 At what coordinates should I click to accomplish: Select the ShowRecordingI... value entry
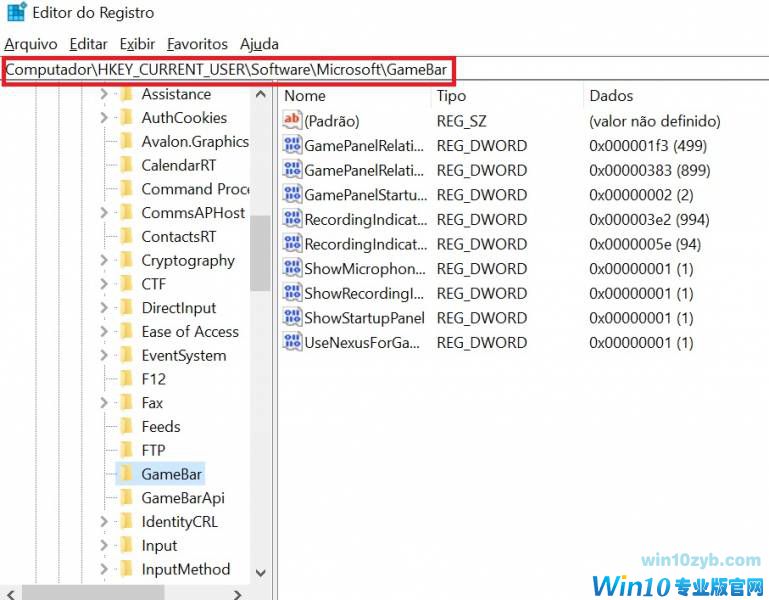tap(364, 294)
